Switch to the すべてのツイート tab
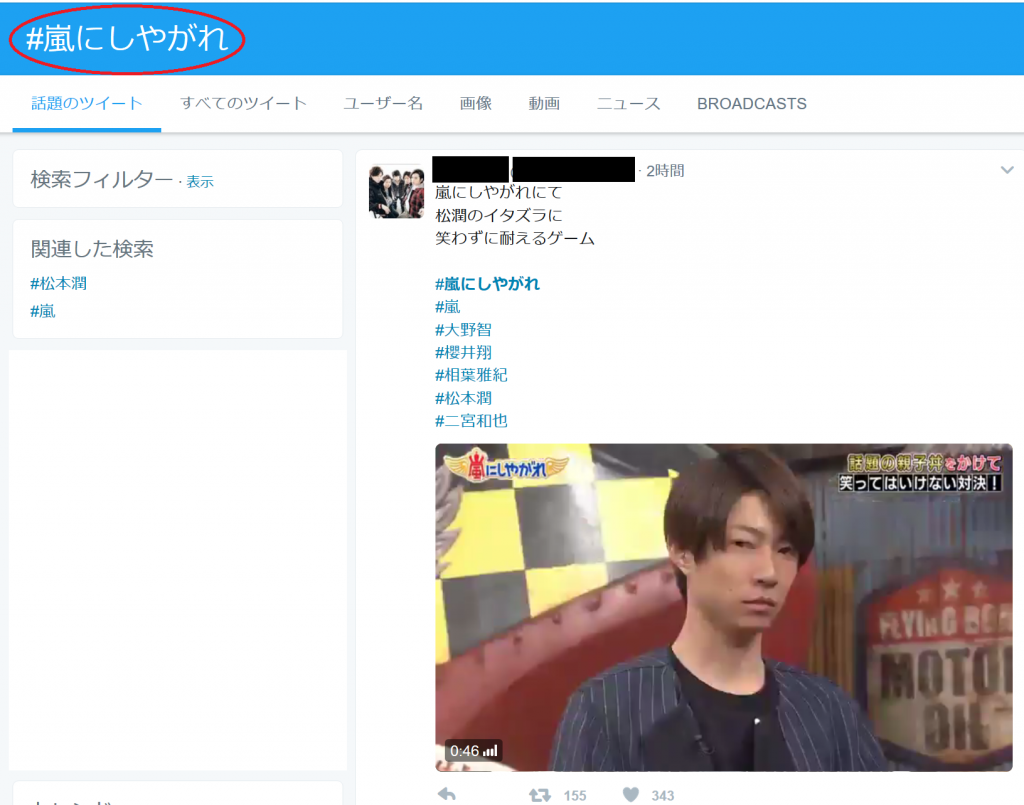The width and height of the screenshot is (1024, 805). coord(244,103)
